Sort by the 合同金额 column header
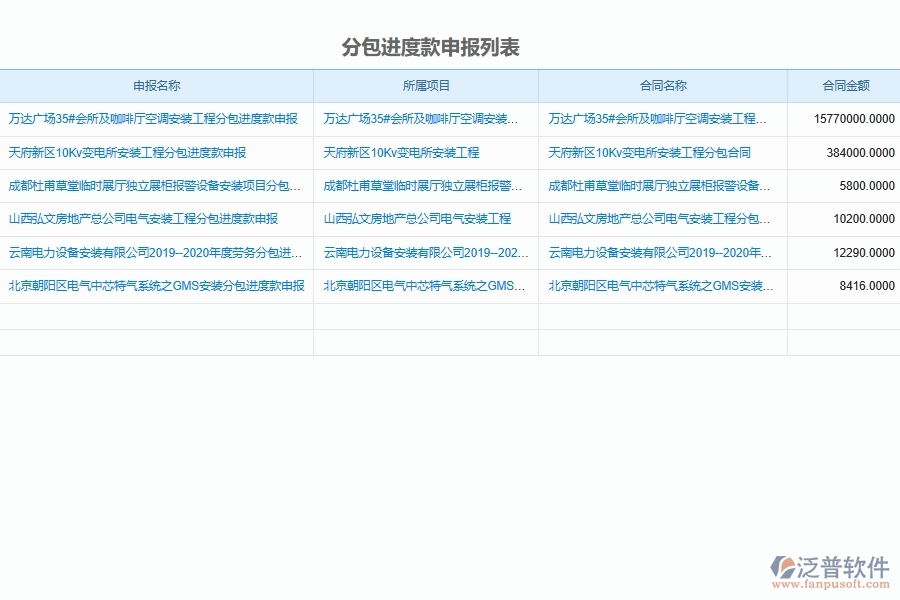 pyautogui.click(x=843, y=85)
